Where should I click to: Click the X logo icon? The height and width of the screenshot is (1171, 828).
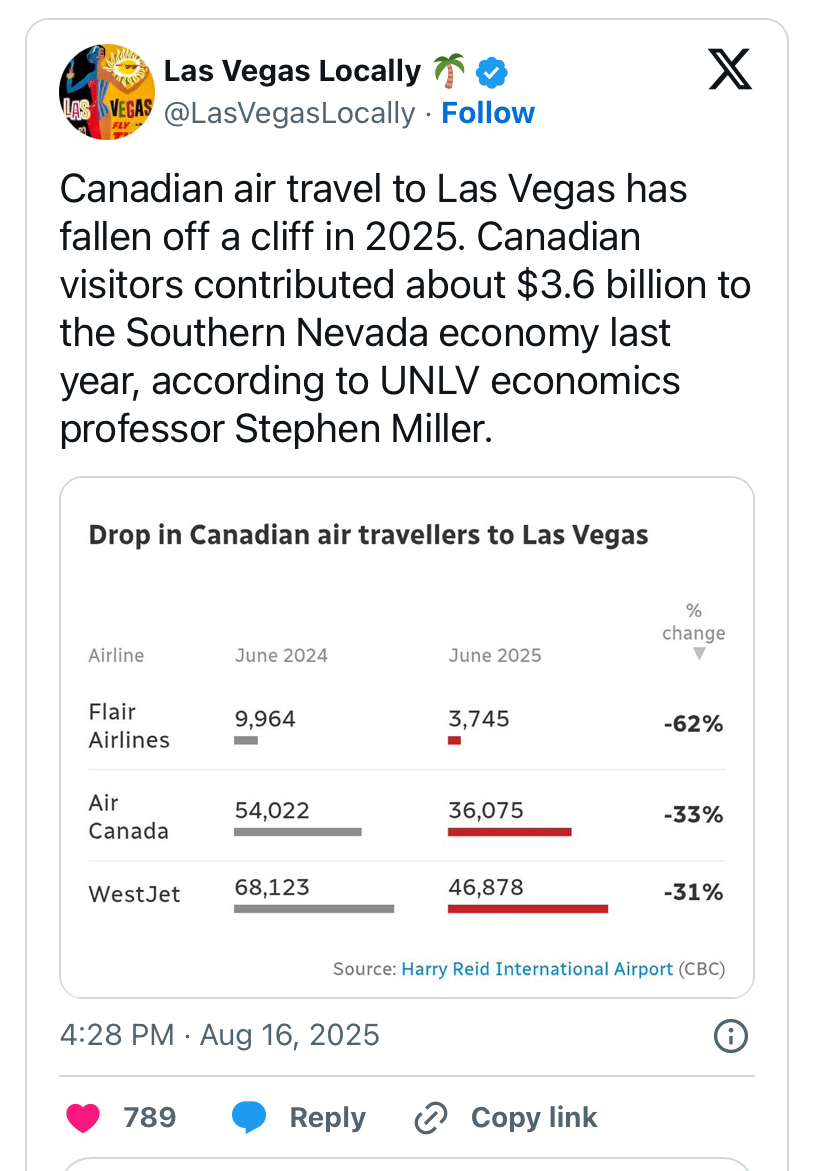tap(729, 69)
